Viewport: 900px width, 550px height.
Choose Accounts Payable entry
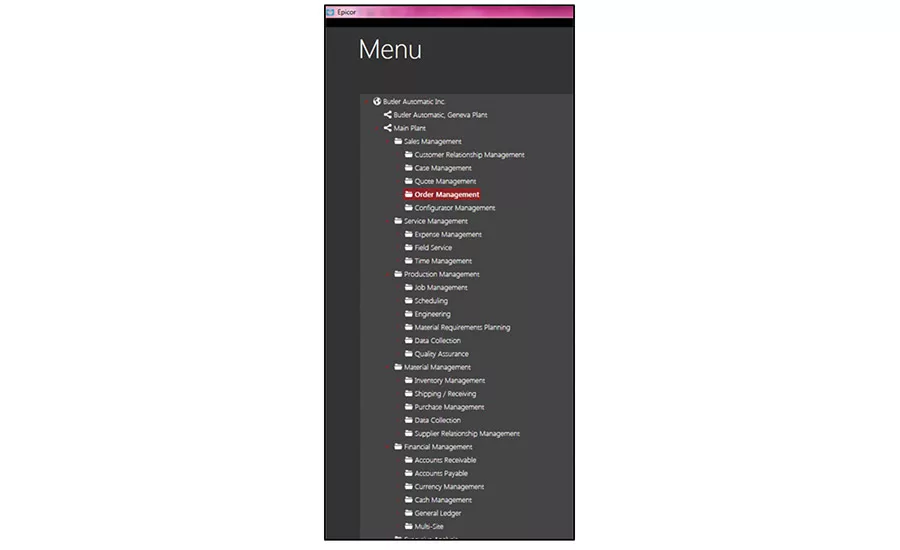point(441,474)
